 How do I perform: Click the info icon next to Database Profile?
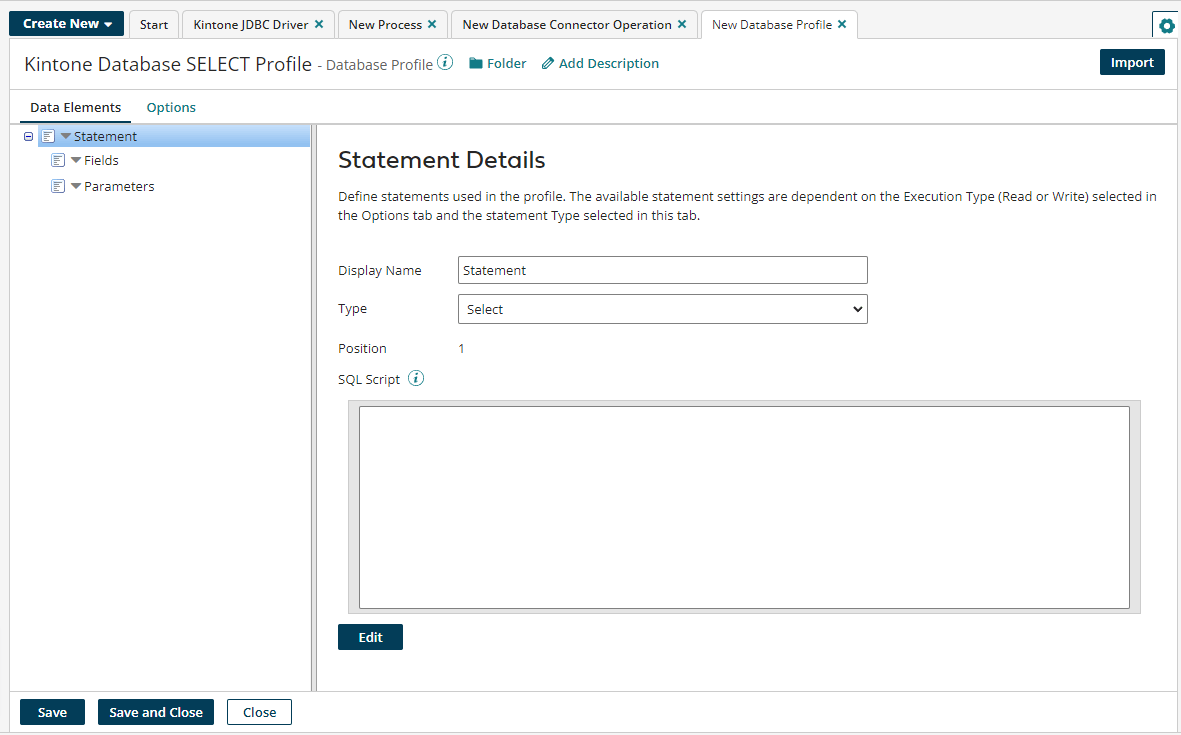click(x=446, y=63)
